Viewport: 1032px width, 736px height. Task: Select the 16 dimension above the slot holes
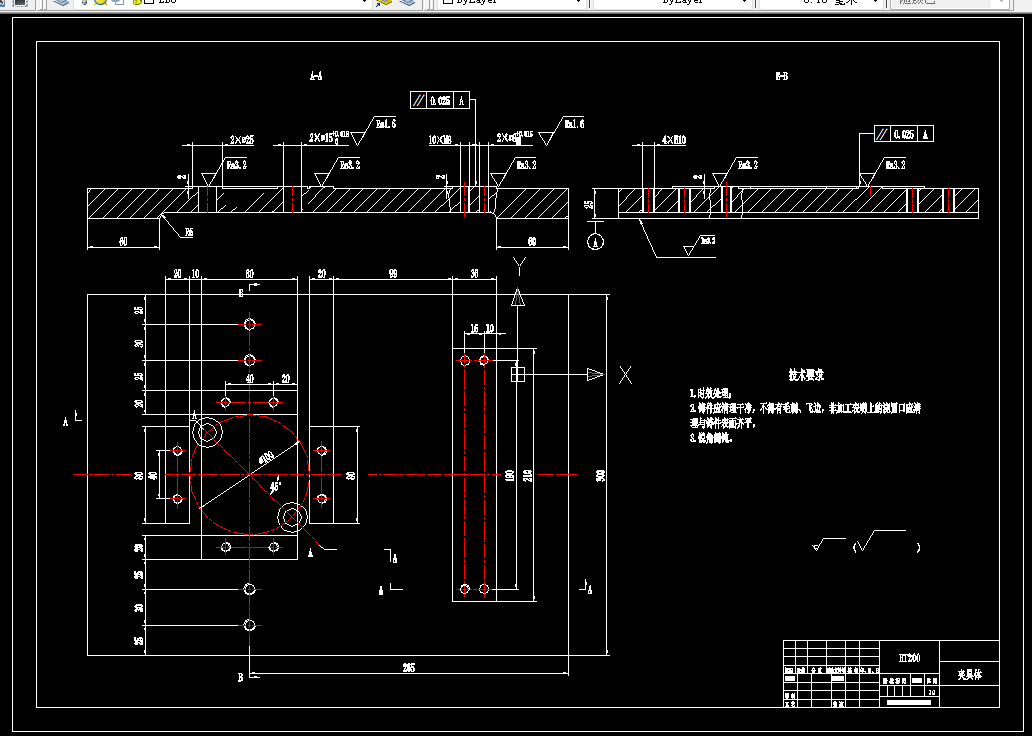click(475, 329)
